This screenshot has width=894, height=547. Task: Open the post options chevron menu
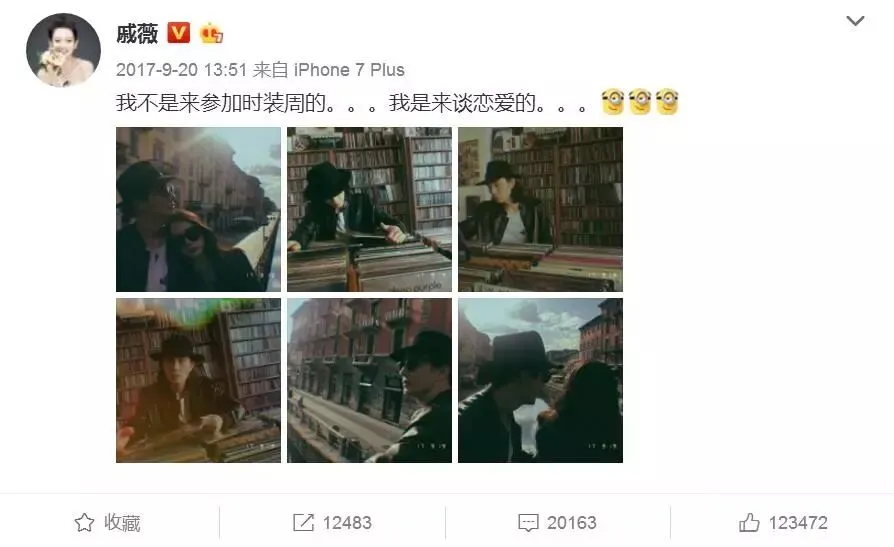855,21
